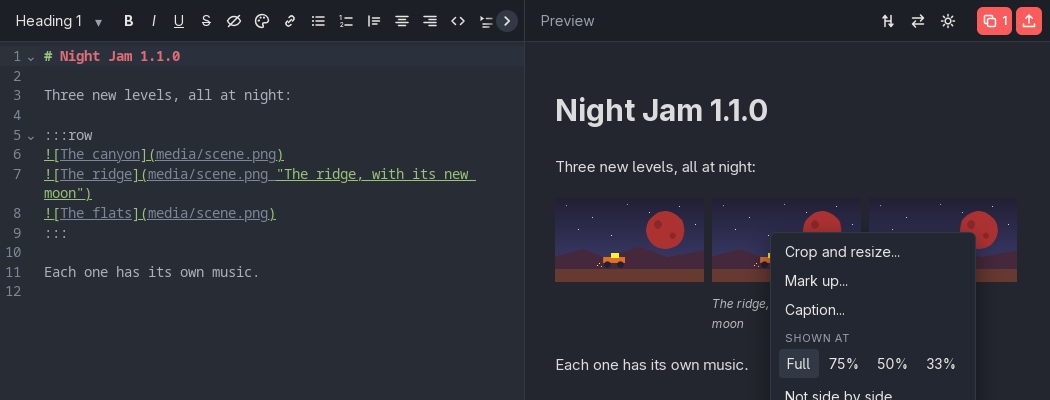Toggle scroll sync arrows icon
This screenshot has width=1050, height=400.
click(888, 21)
